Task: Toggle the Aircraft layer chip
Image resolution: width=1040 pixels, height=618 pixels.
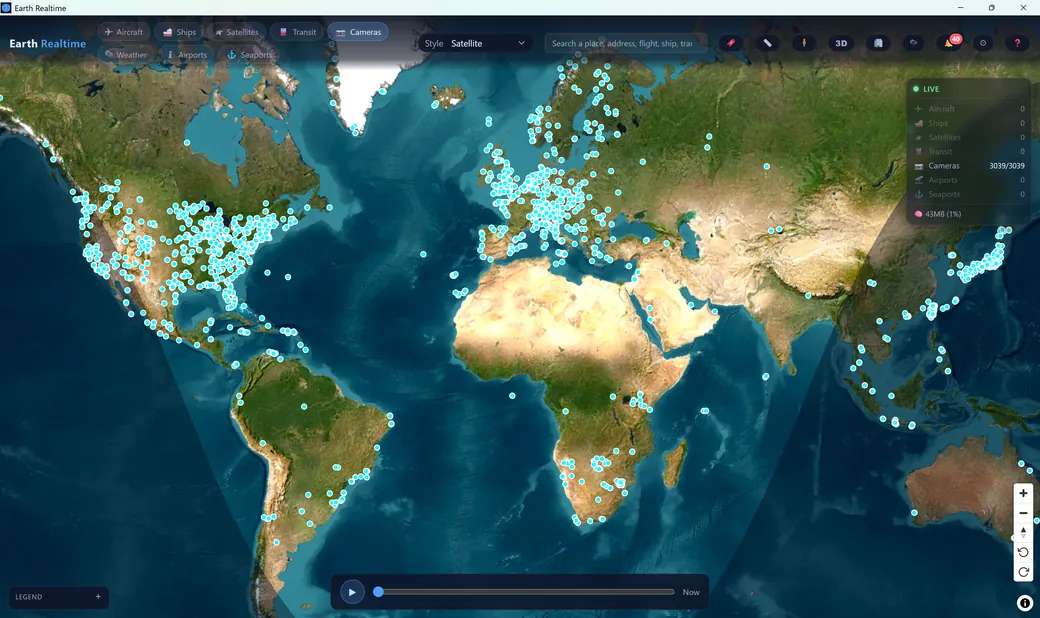Action: tap(124, 32)
